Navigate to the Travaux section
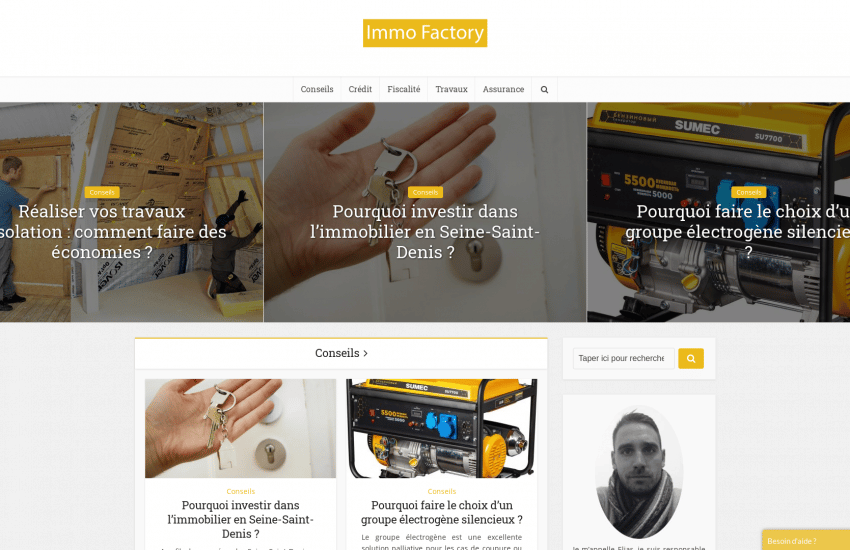The width and height of the screenshot is (850, 550). pos(451,89)
